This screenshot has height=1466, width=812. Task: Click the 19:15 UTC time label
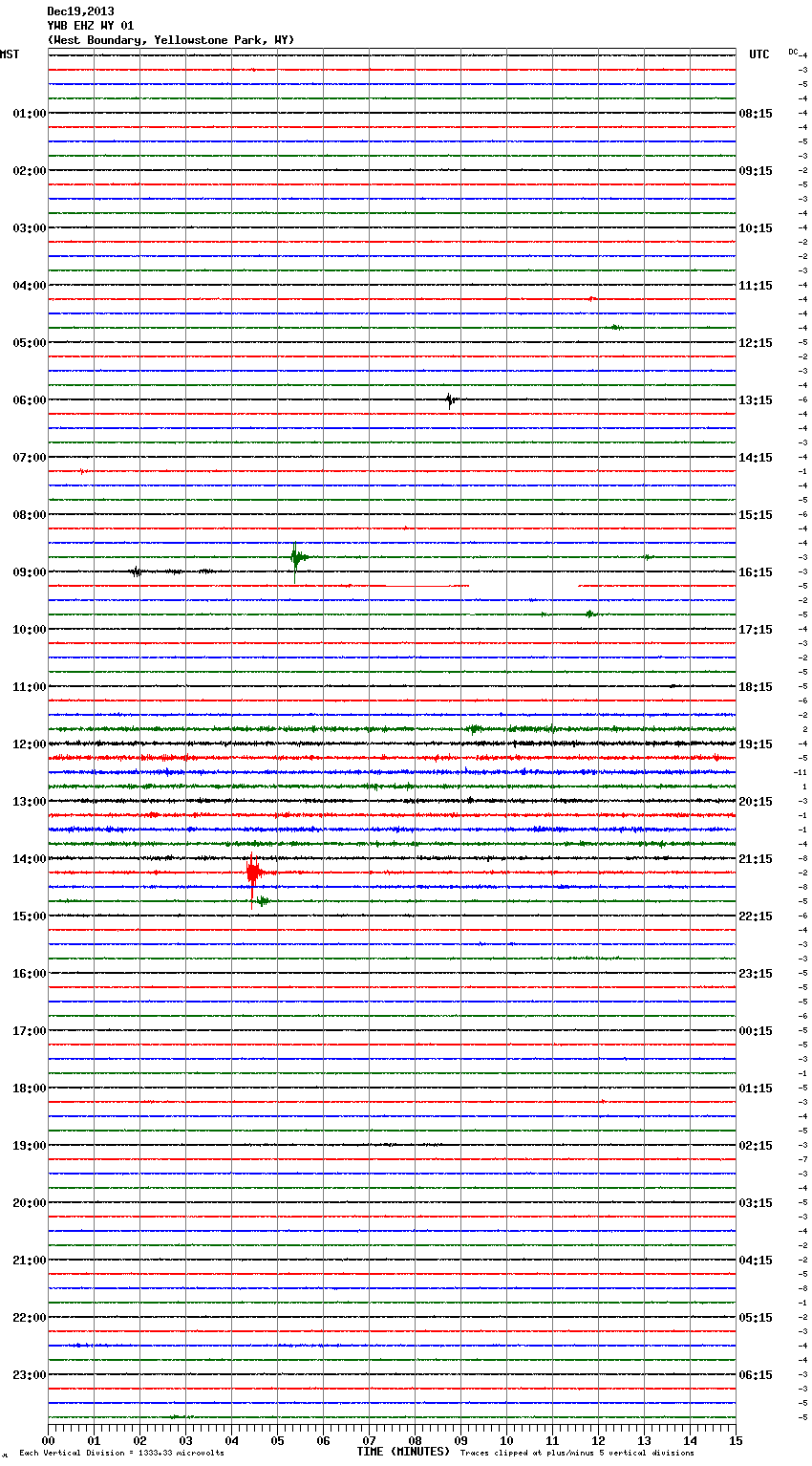756,744
